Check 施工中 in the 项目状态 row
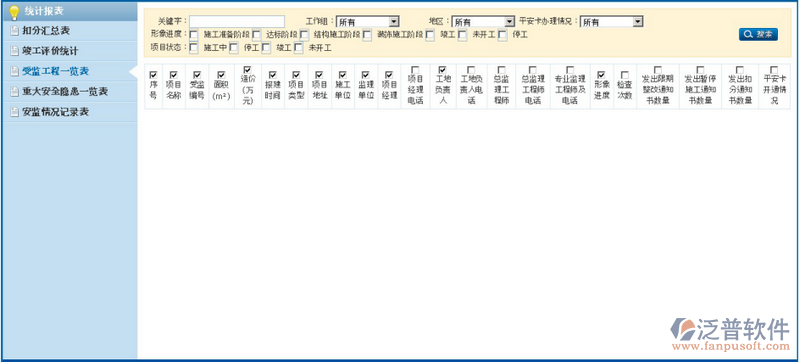The width and height of the screenshot is (800, 362). tap(194, 48)
